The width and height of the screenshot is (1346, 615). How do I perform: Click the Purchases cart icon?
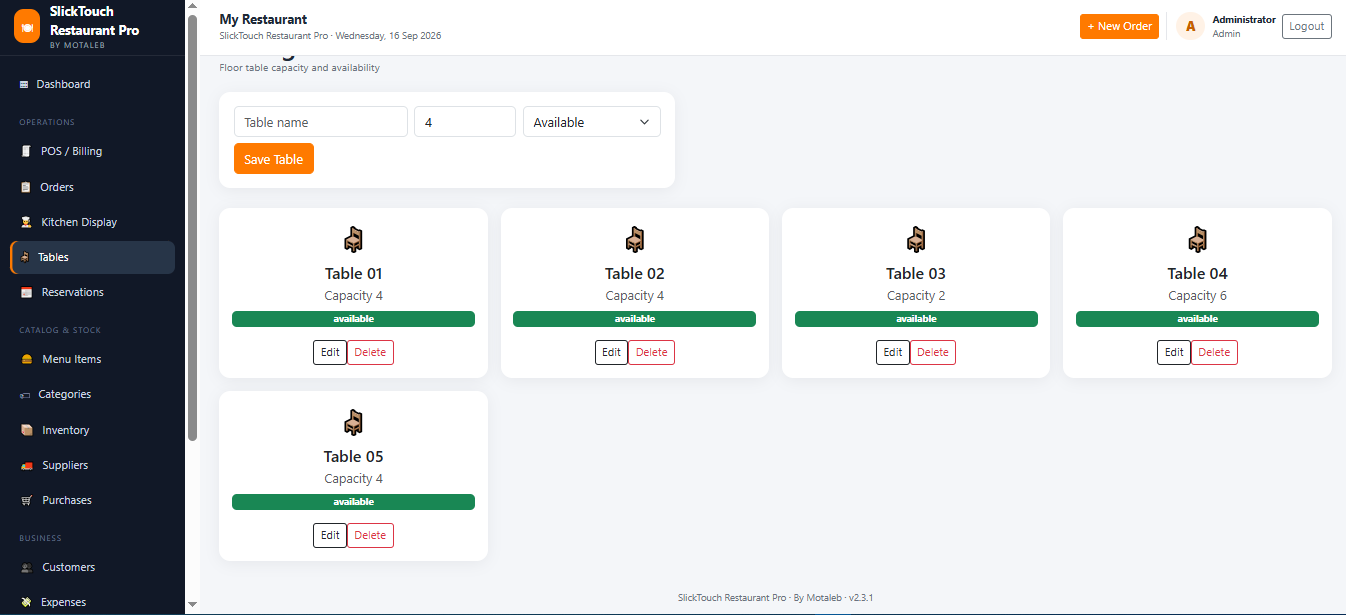[26, 500]
